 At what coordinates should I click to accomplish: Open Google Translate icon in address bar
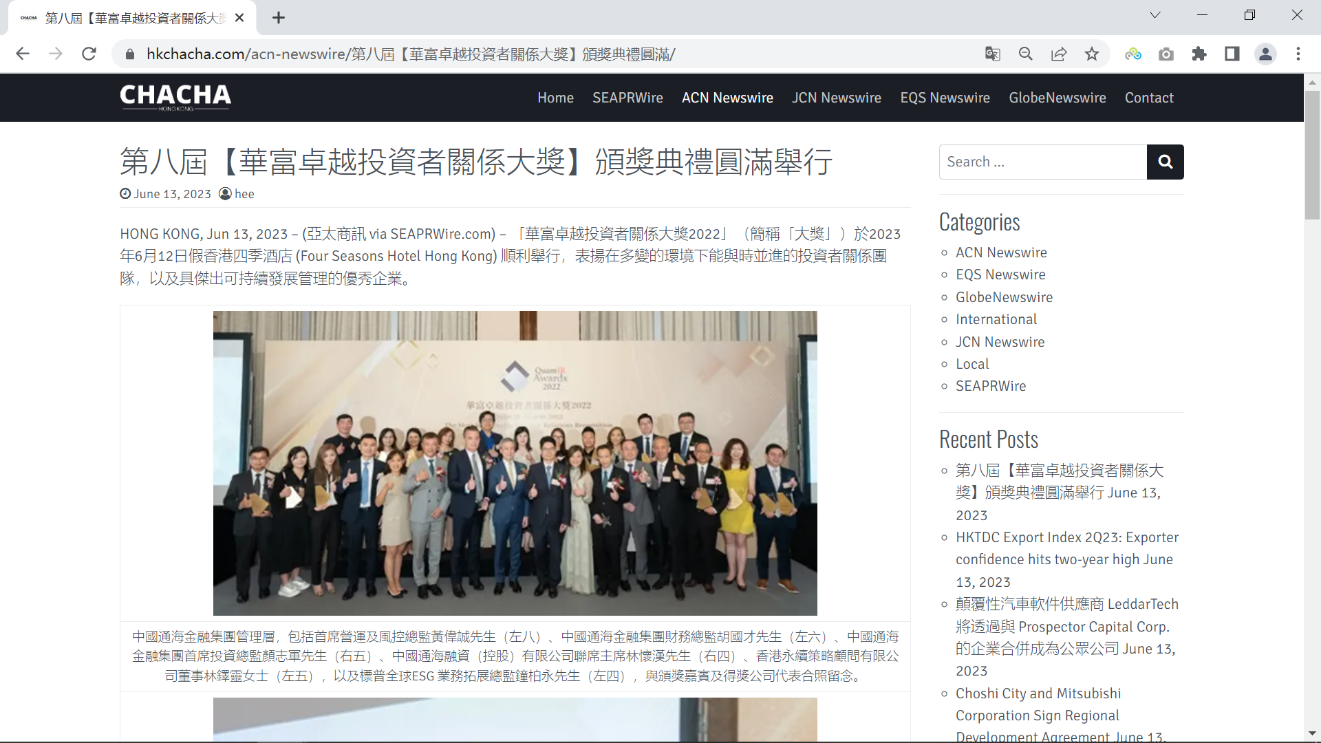(x=992, y=54)
